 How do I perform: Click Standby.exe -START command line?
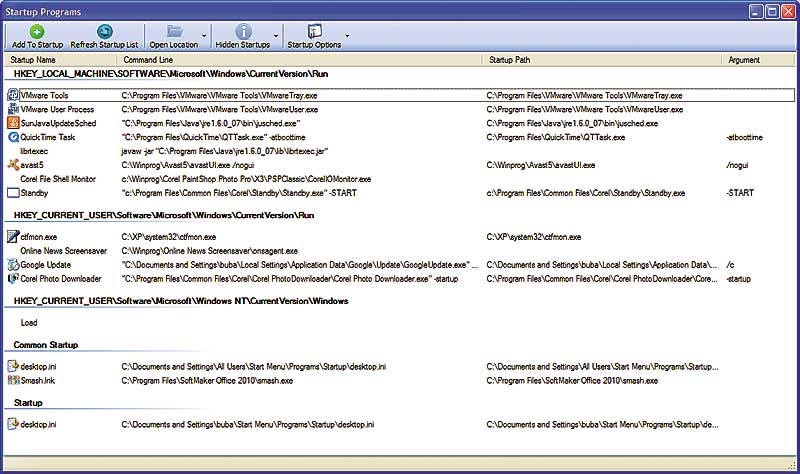point(239,193)
